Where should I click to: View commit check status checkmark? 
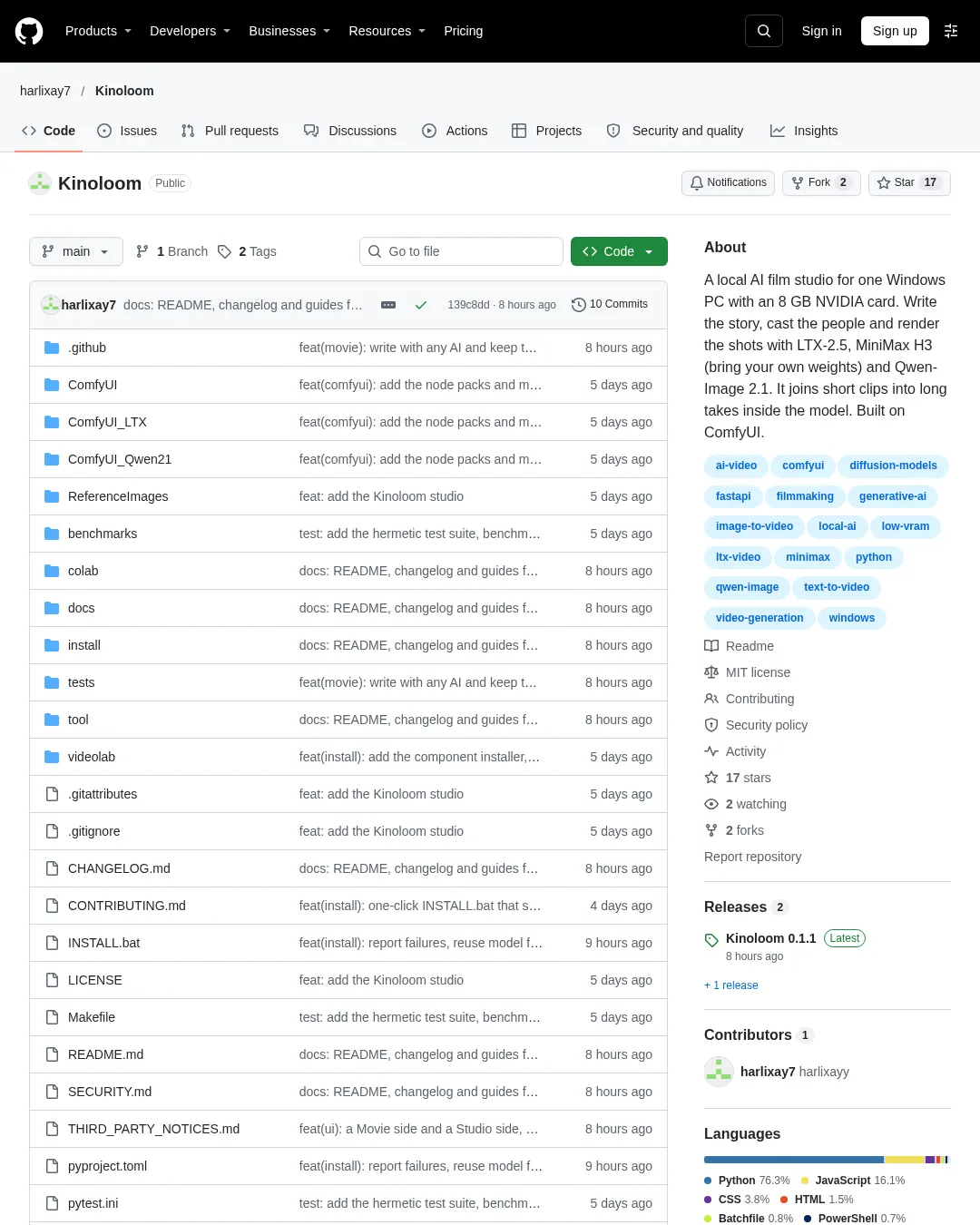coord(421,305)
